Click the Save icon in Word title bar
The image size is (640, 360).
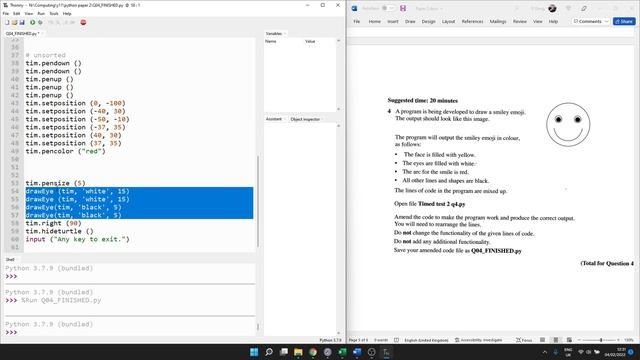403,8
